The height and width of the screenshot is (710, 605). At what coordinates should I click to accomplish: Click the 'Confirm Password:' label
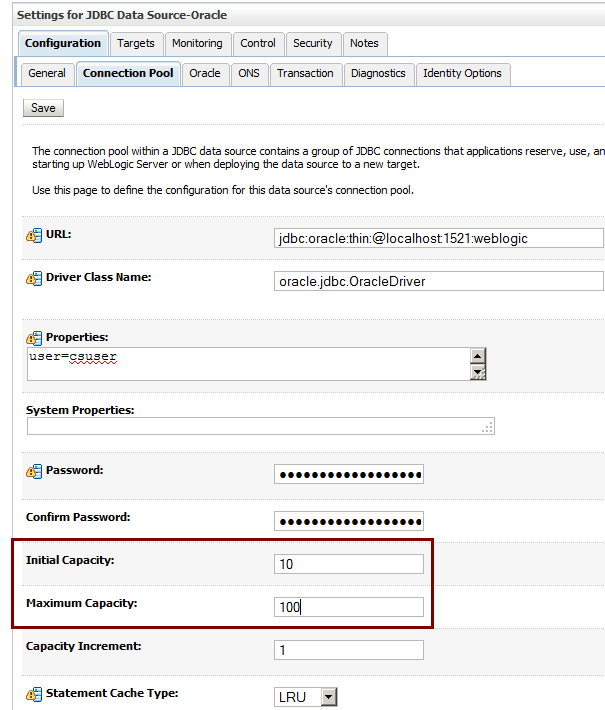tap(78, 517)
